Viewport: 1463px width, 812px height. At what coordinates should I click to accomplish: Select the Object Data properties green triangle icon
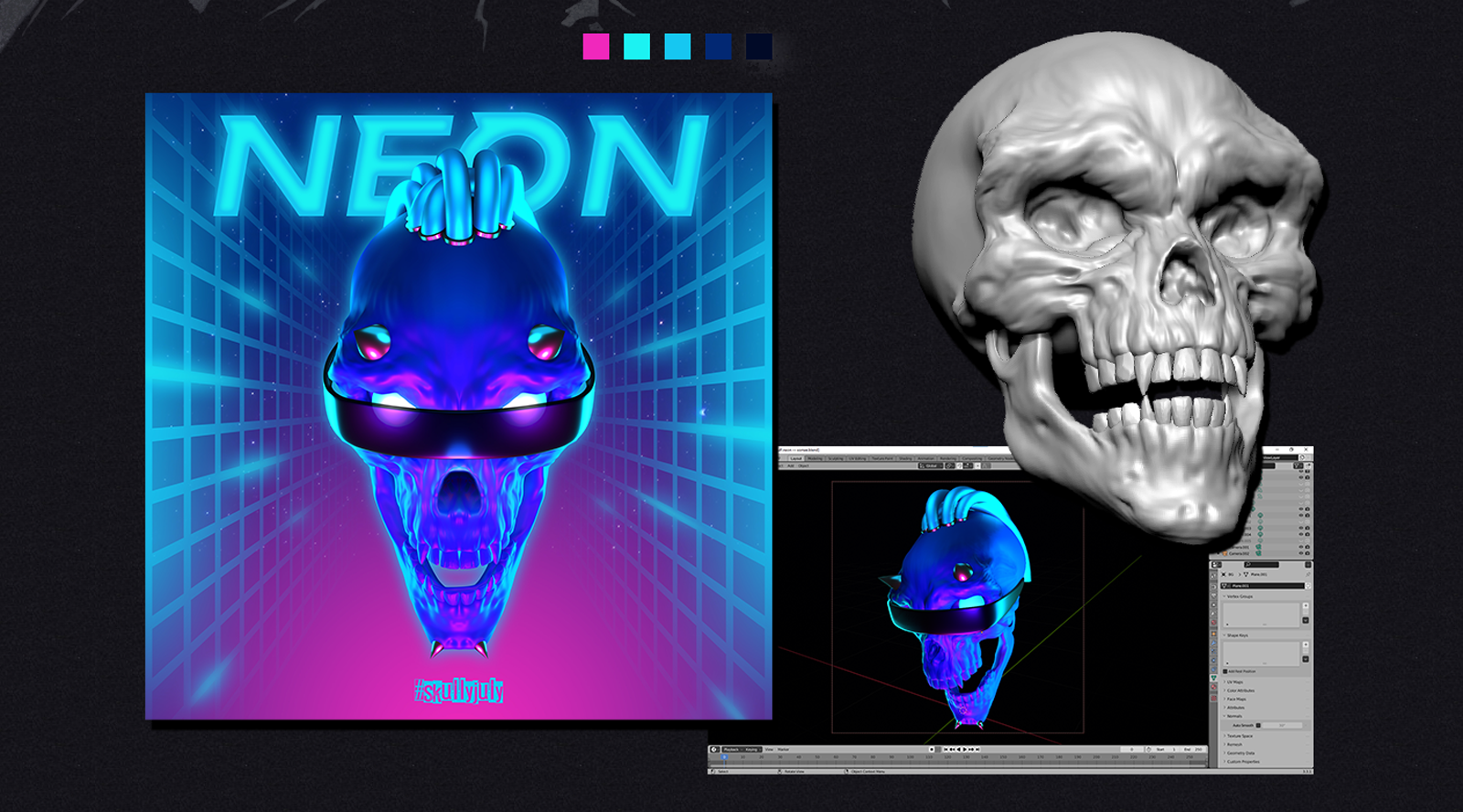tap(1214, 678)
